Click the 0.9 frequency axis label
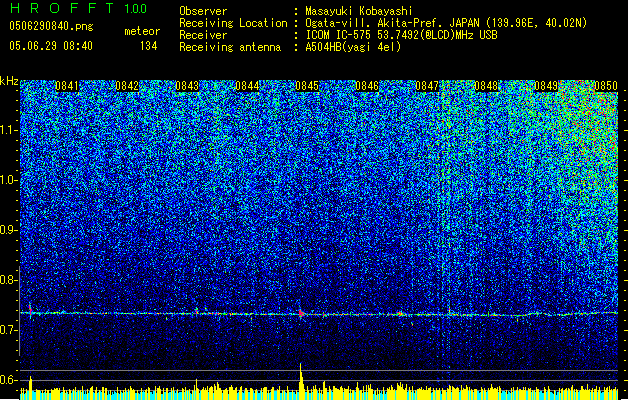The image size is (629, 400). 9,230
